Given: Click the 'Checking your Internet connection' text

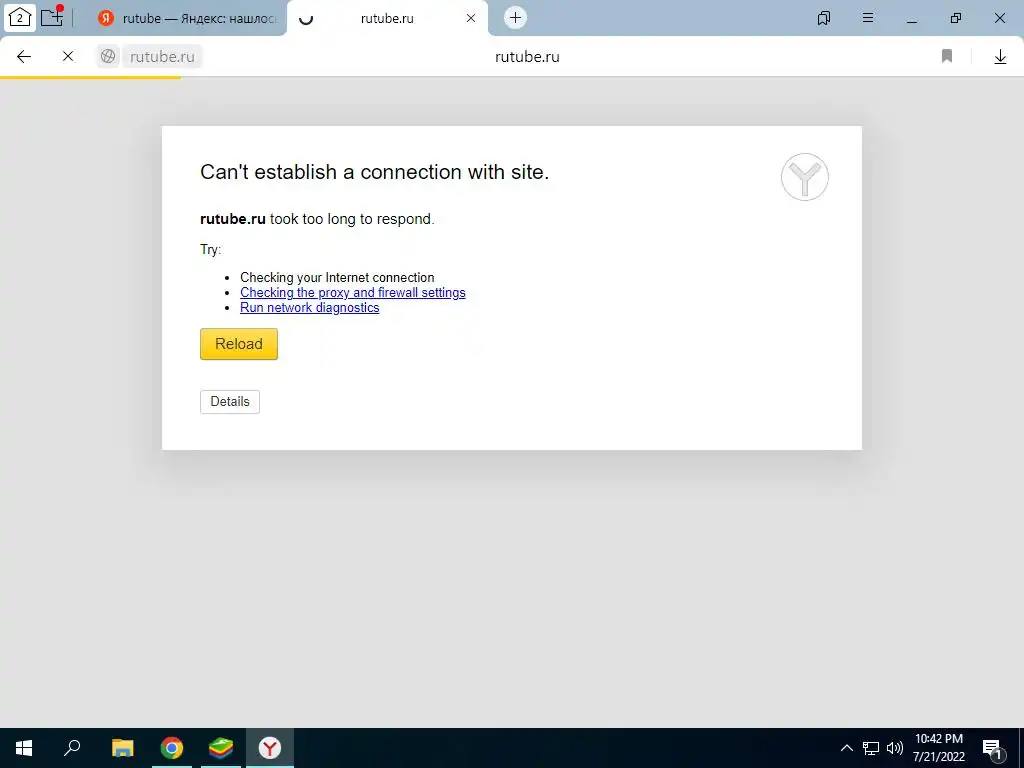Looking at the screenshot, I should (x=337, y=278).
